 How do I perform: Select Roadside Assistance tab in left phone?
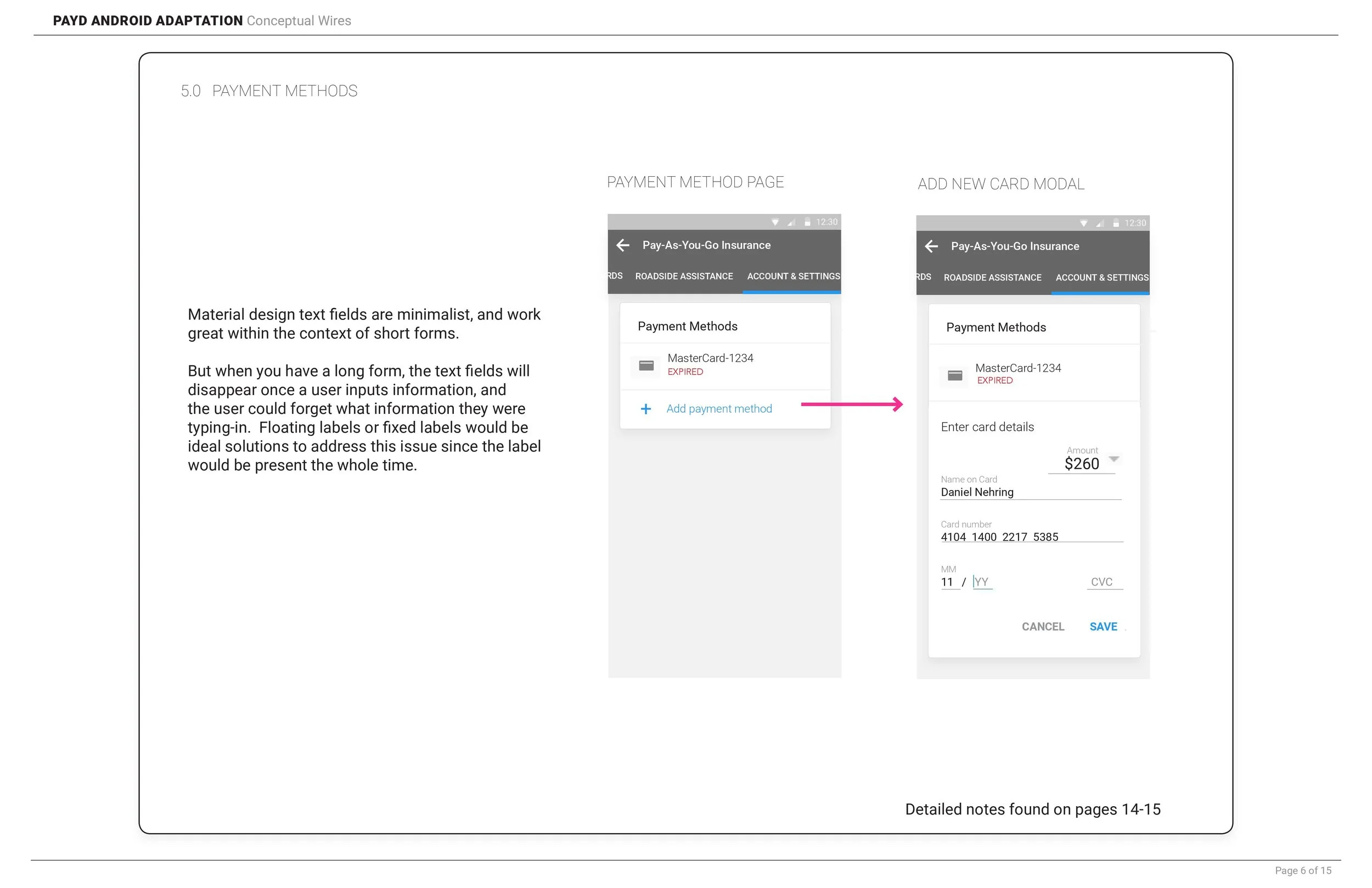[684, 276]
